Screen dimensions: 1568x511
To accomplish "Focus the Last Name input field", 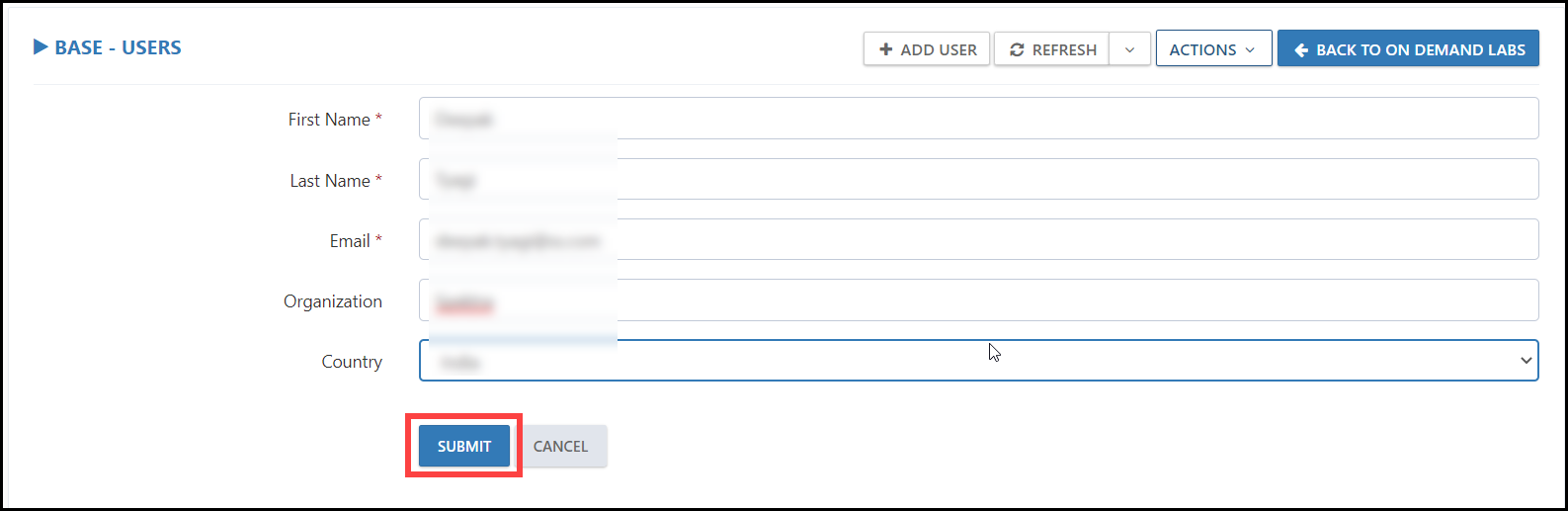I will coord(978,179).
